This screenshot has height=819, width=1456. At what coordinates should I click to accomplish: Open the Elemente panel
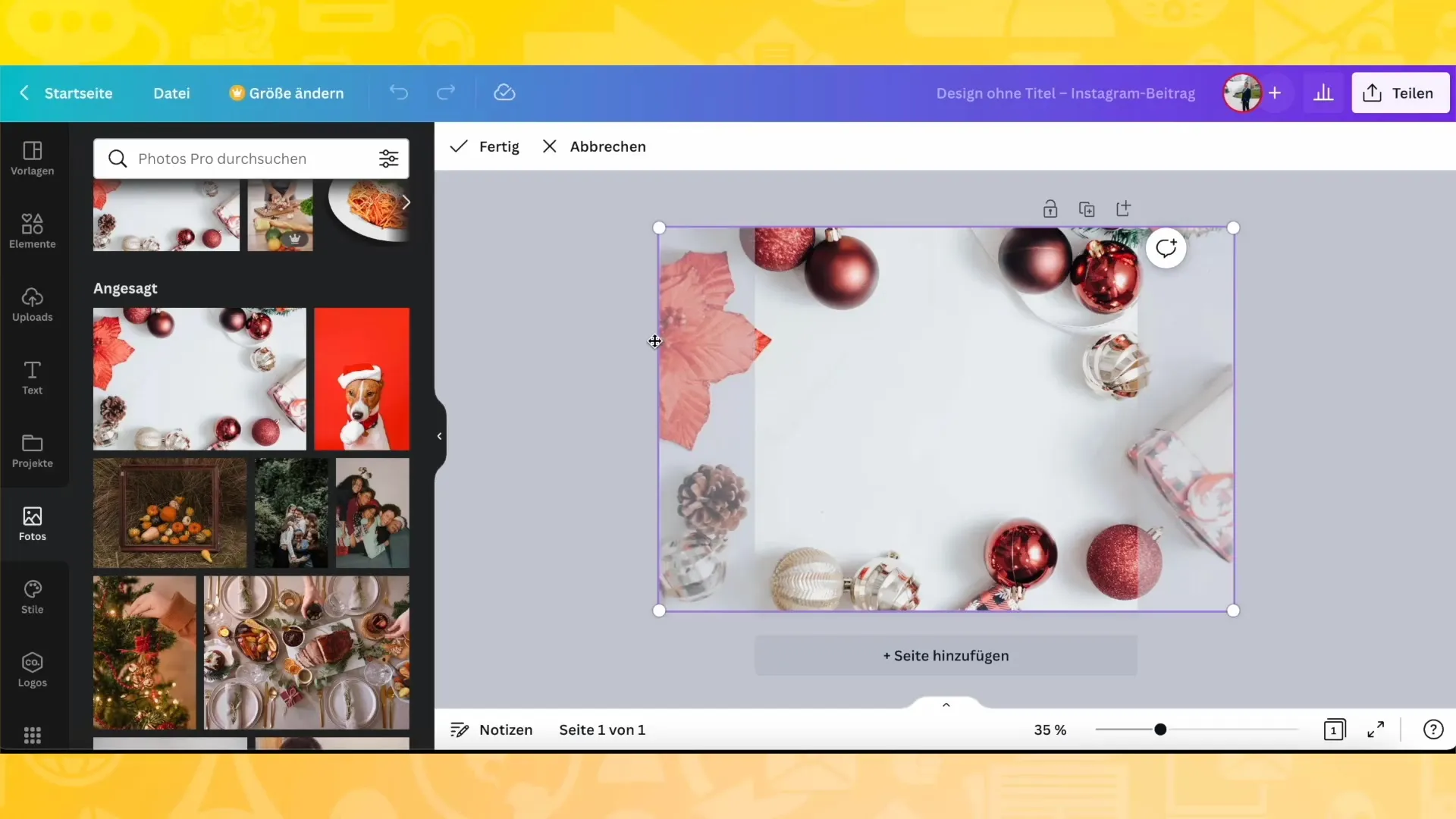(x=32, y=230)
